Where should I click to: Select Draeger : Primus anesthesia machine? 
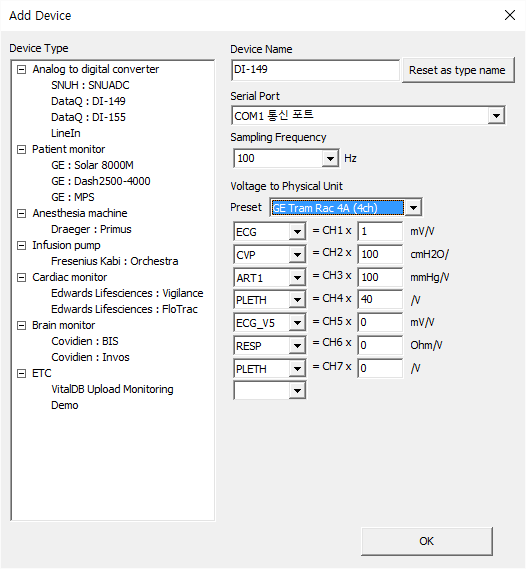(91, 229)
